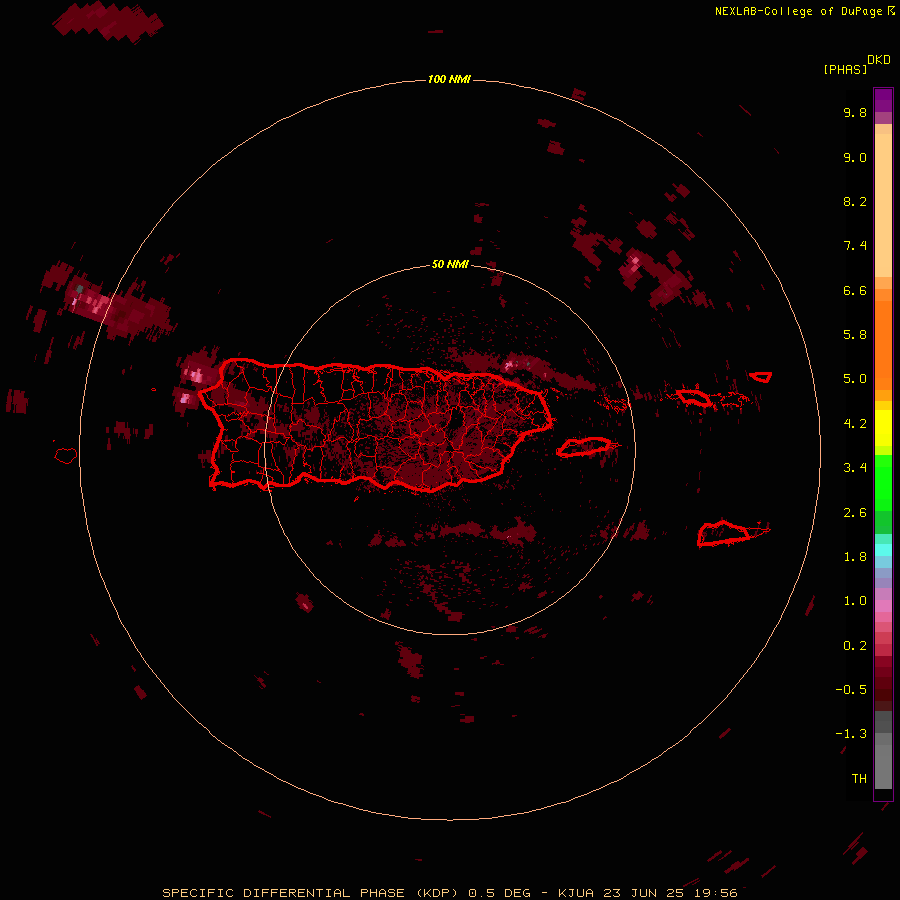The height and width of the screenshot is (900, 900).
Task: Click the gray segment at the color bar bottom
Action: 883,766
